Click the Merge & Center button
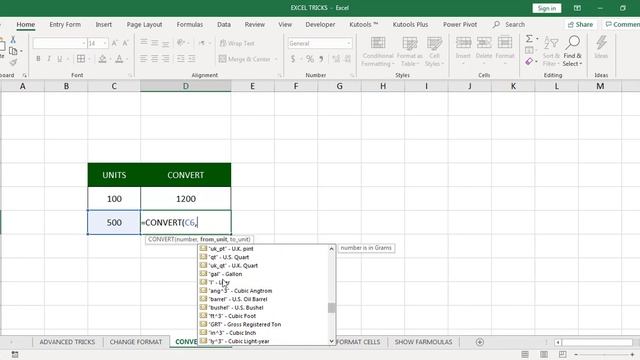This screenshot has width=640, height=360. (x=244, y=59)
